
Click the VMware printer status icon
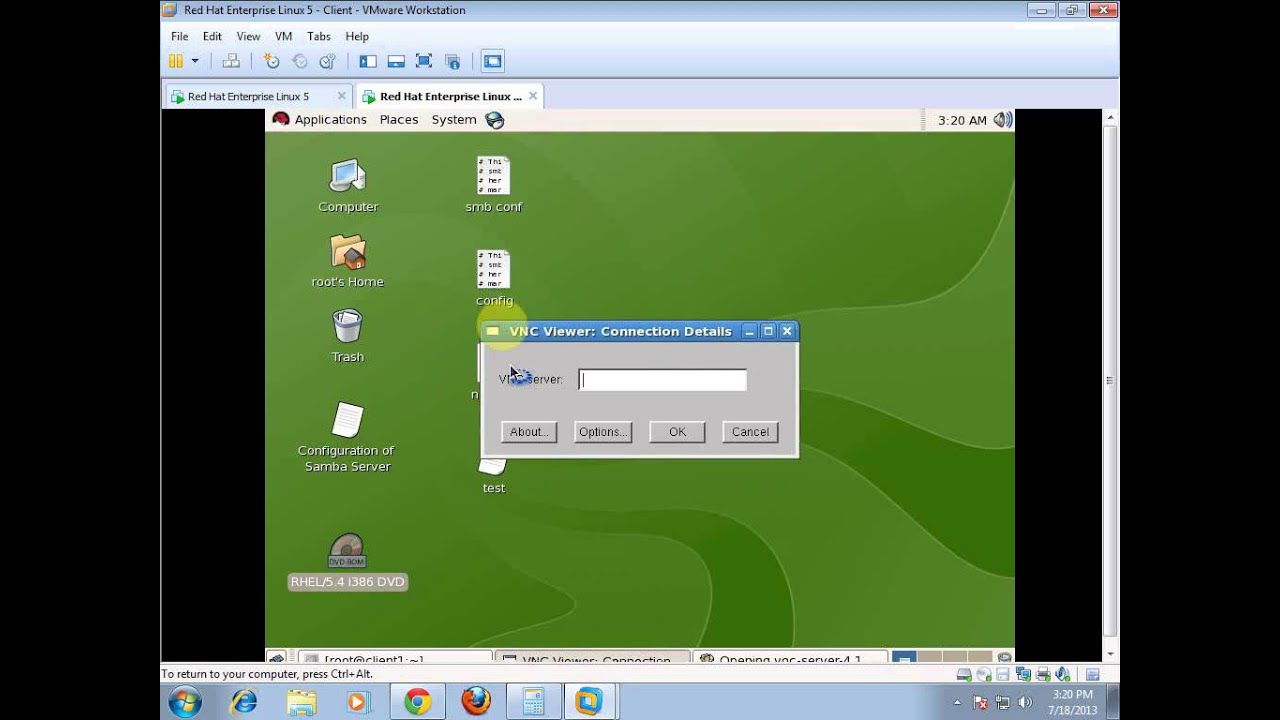tap(1043, 675)
